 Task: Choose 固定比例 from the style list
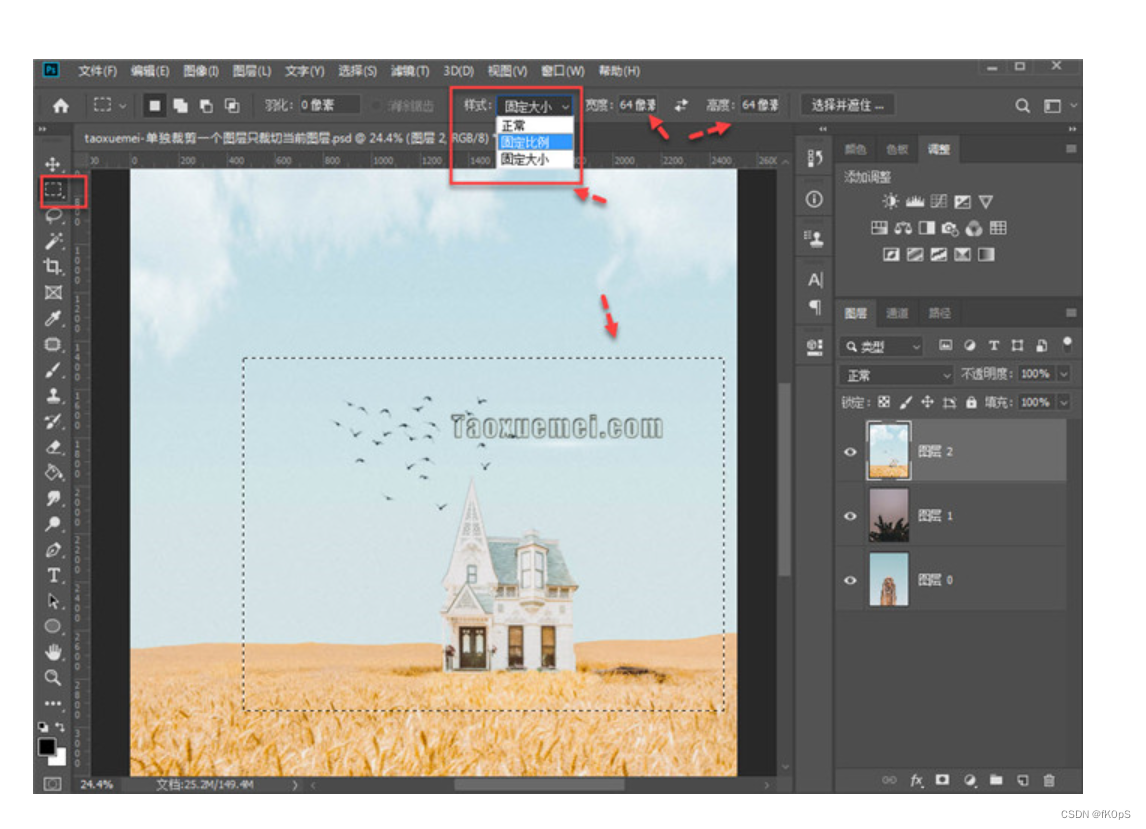click(534, 142)
